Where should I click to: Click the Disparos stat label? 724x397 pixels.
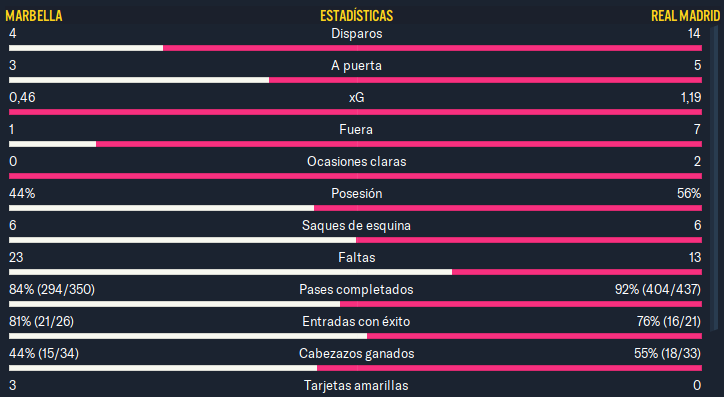[356, 34]
